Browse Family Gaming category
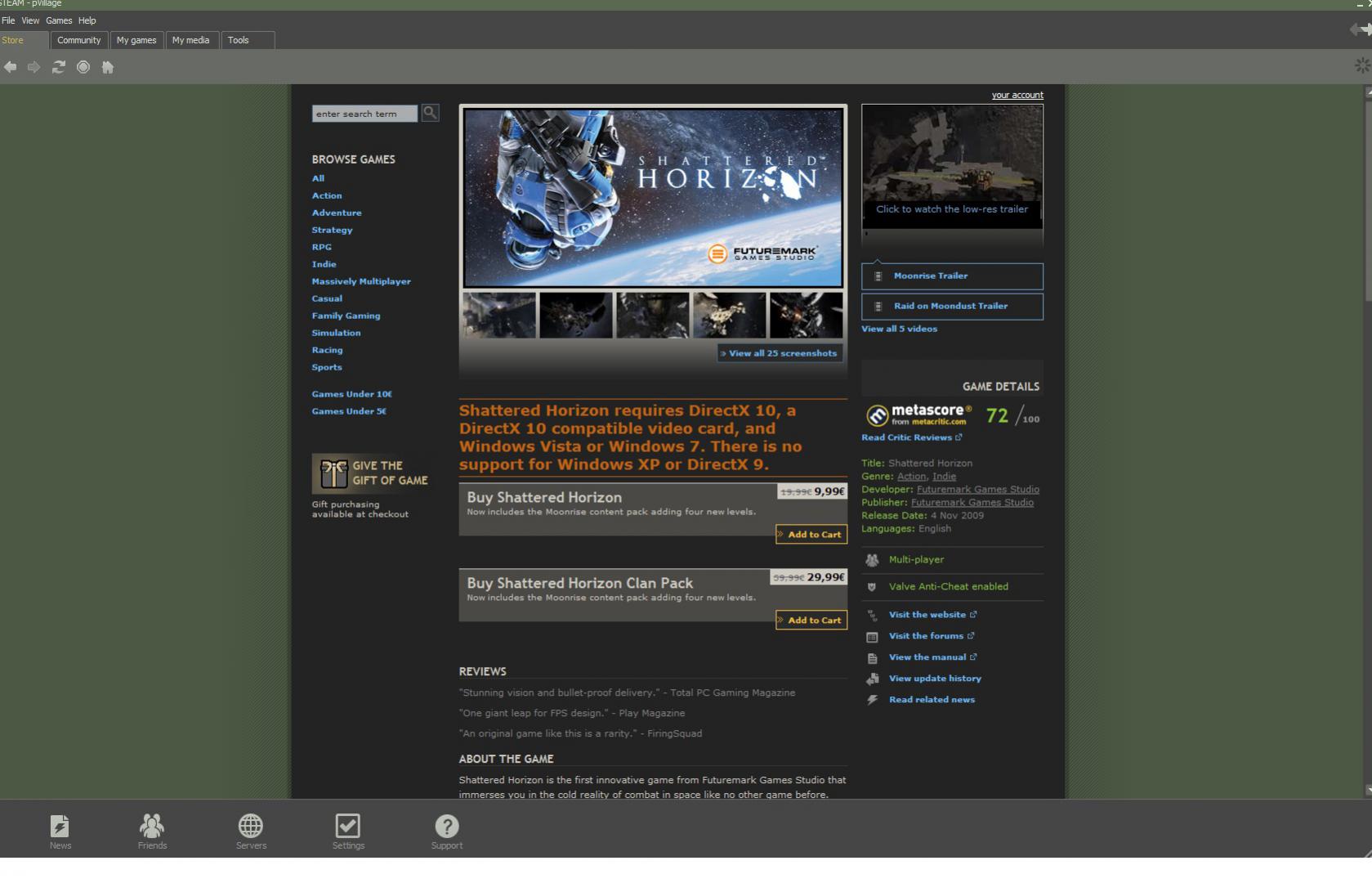 (x=346, y=316)
